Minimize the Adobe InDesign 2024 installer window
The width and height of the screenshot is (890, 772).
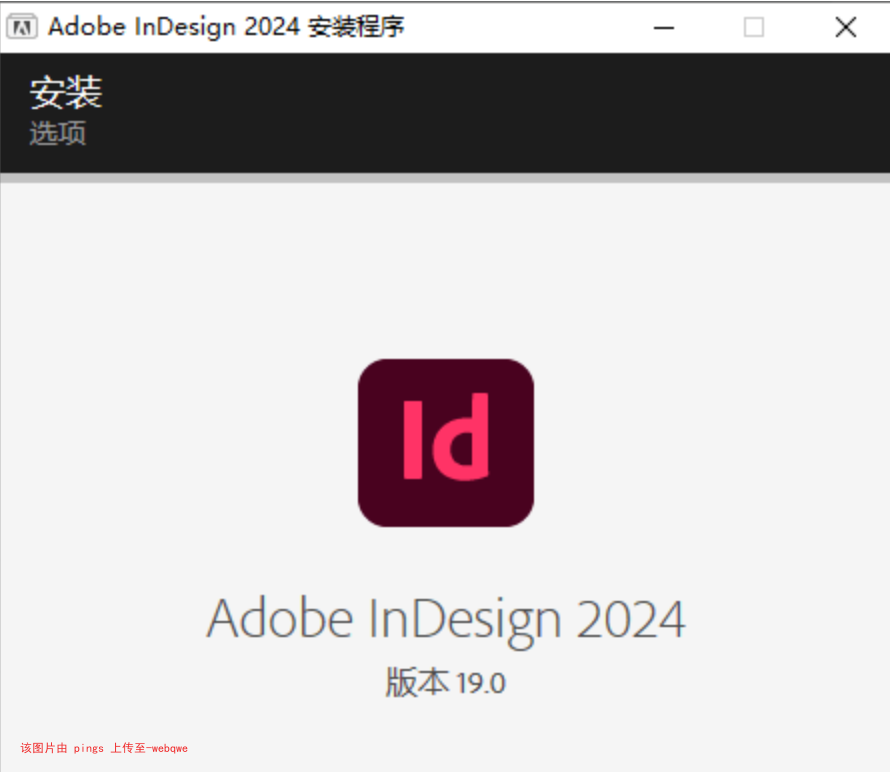[664, 27]
